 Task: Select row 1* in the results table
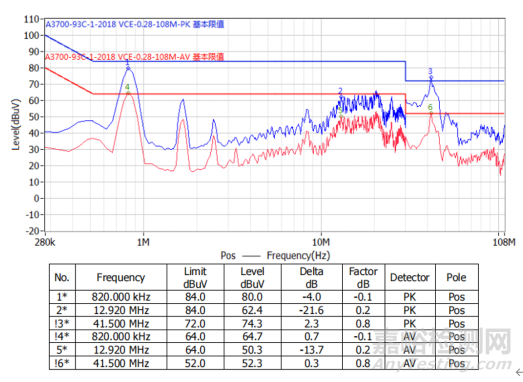point(264,297)
